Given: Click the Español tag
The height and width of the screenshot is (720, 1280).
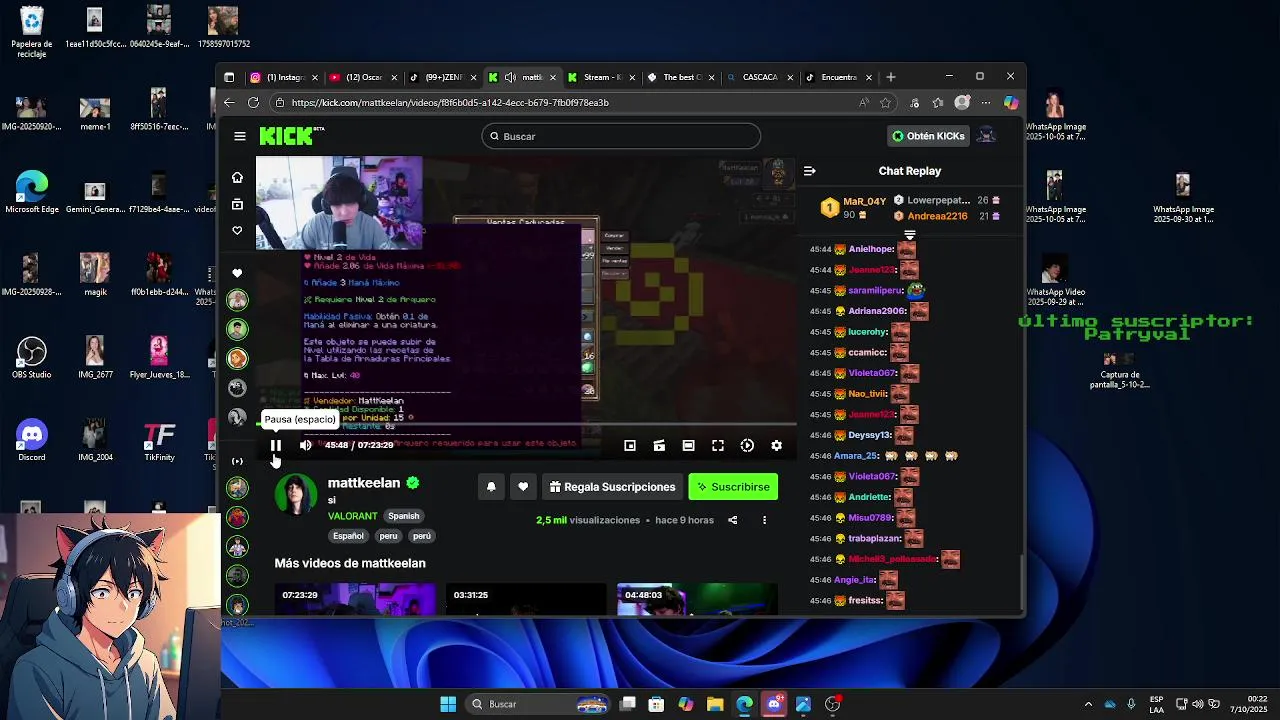Looking at the screenshot, I should (x=348, y=536).
